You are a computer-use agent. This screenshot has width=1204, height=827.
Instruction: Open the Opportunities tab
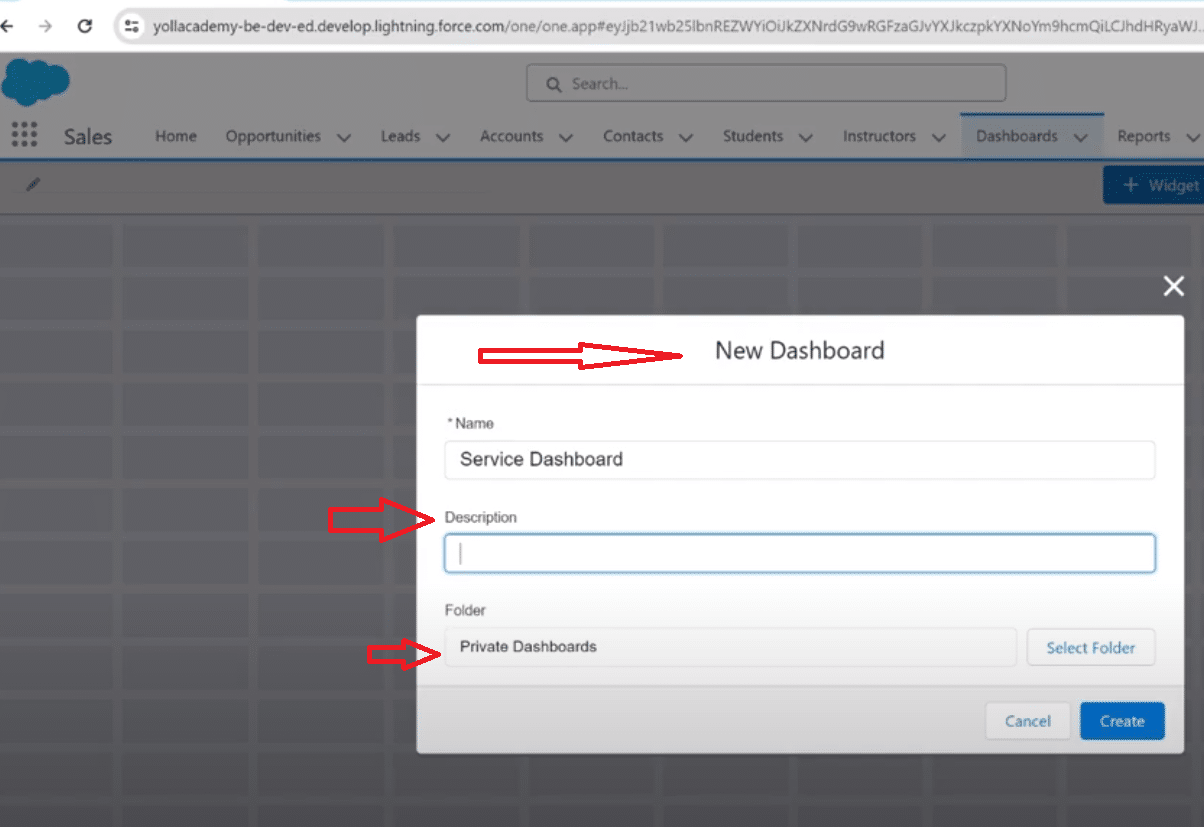pyautogui.click(x=273, y=136)
